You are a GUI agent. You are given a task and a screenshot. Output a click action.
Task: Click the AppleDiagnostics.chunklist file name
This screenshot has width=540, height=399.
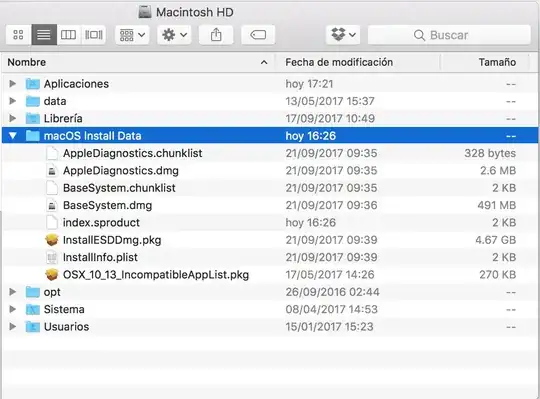click(133, 153)
